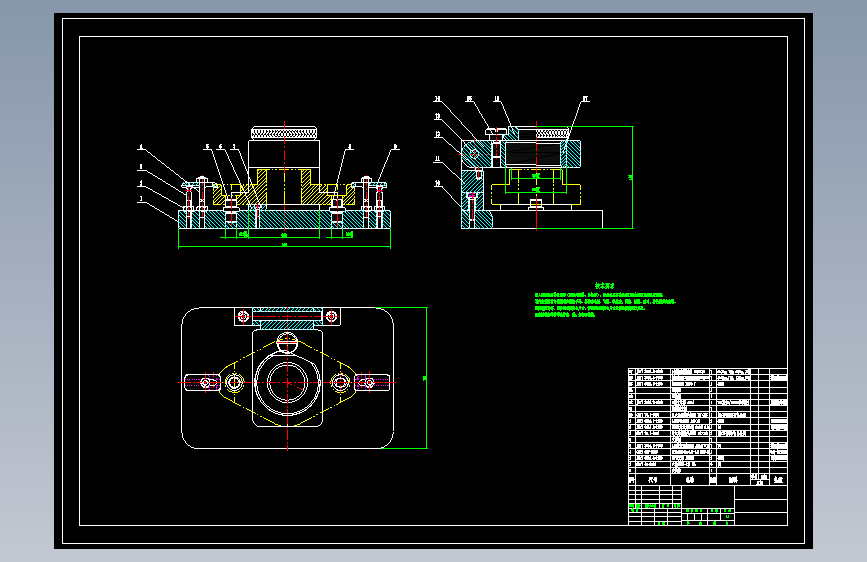
Task: Select the right yellow bolt circle in plan view
Action: point(341,382)
